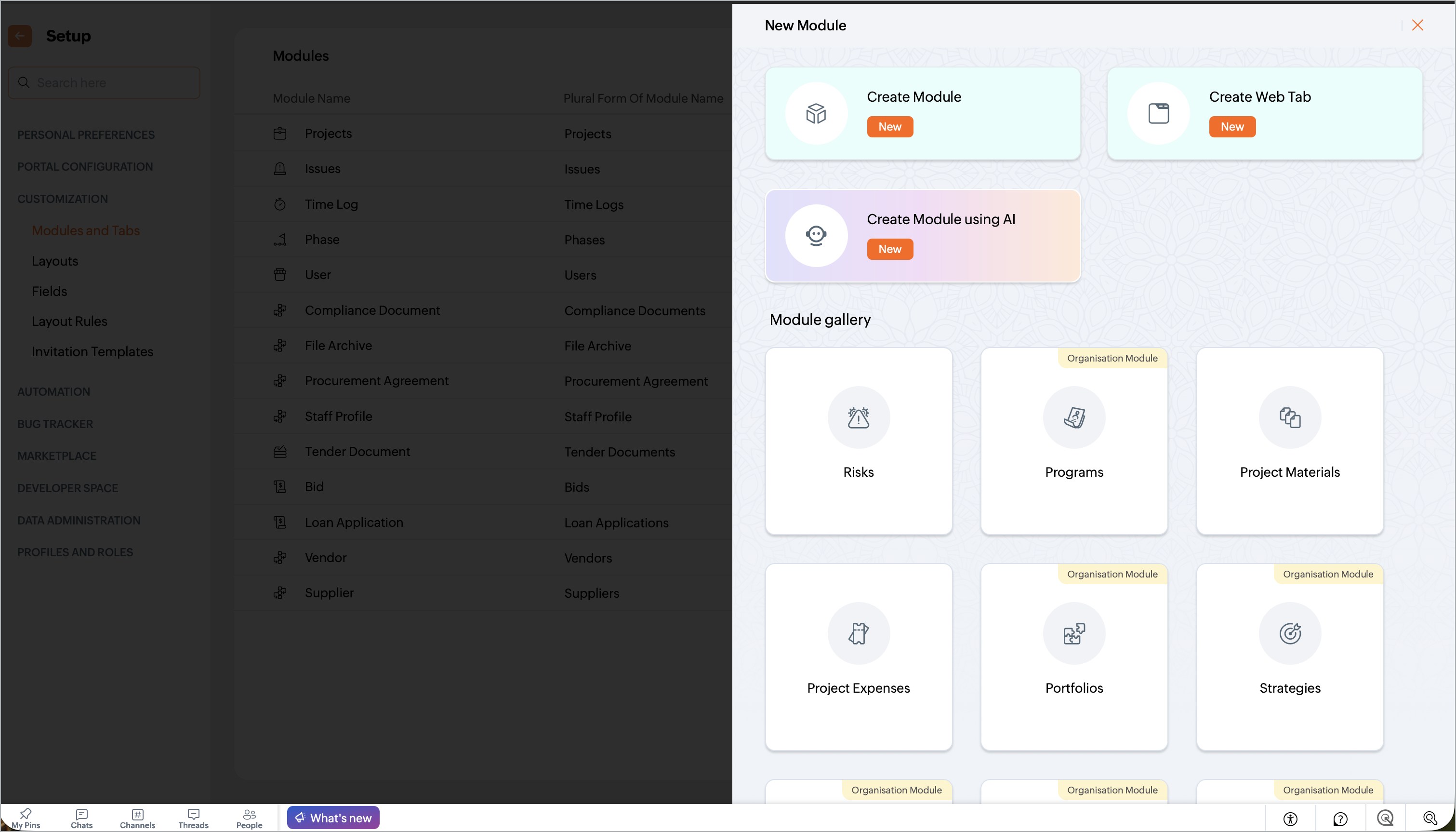This screenshot has height=832, width=1456.
Task: Click the Module Name column header
Action: [312, 98]
